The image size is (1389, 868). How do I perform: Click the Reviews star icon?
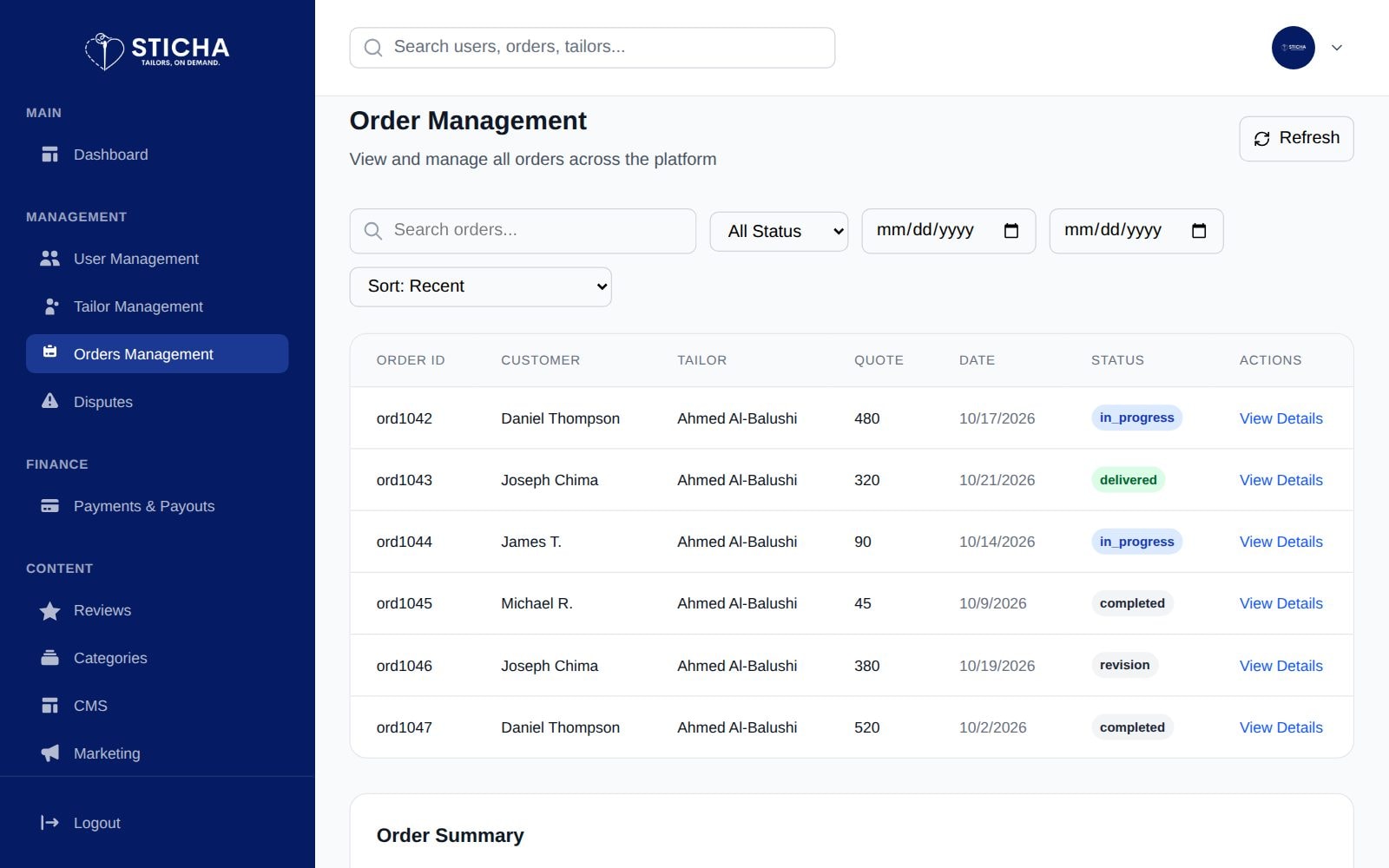coord(49,610)
